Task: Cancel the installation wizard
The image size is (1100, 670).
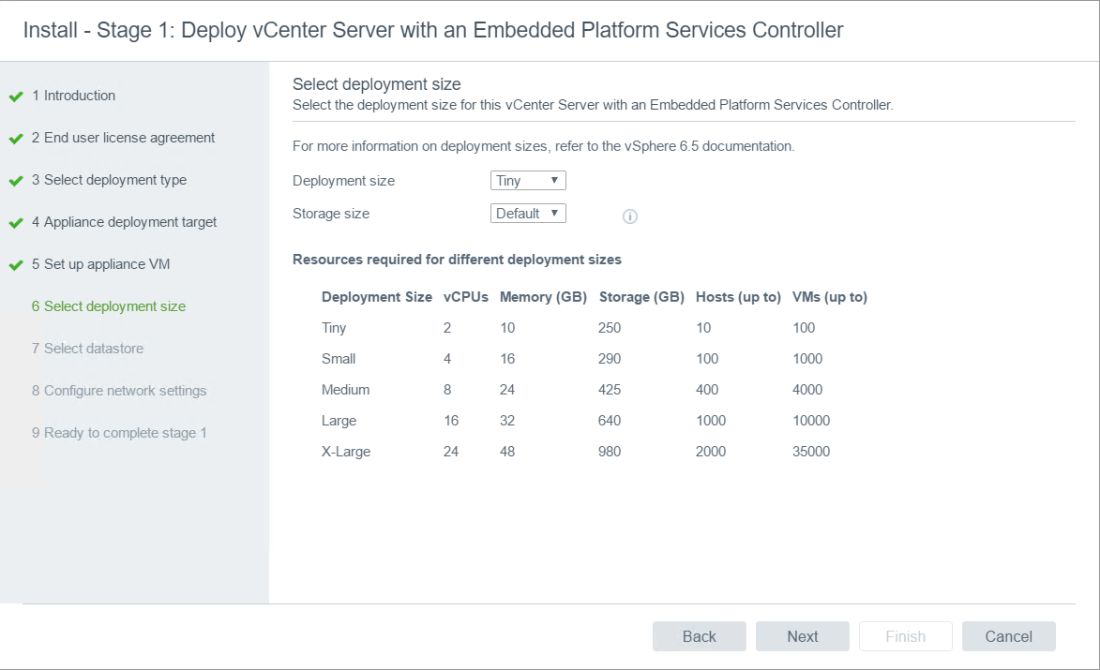Action: [x=1008, y=636]
